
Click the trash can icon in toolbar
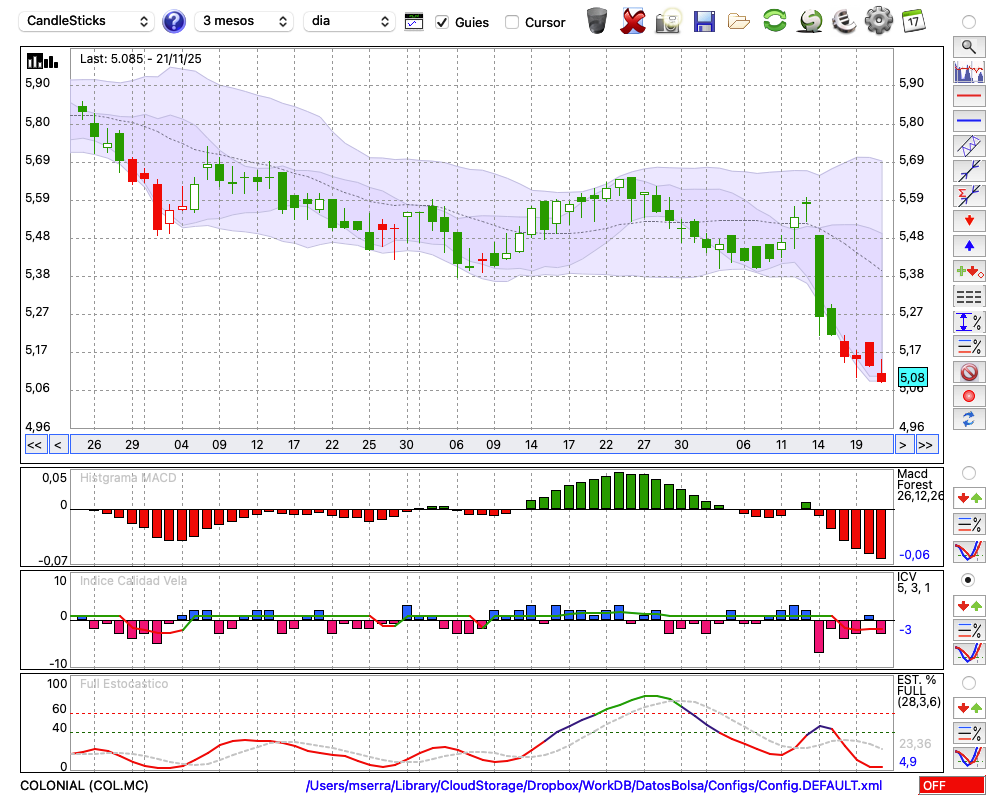pyautogui.click(x=597, y=21)
